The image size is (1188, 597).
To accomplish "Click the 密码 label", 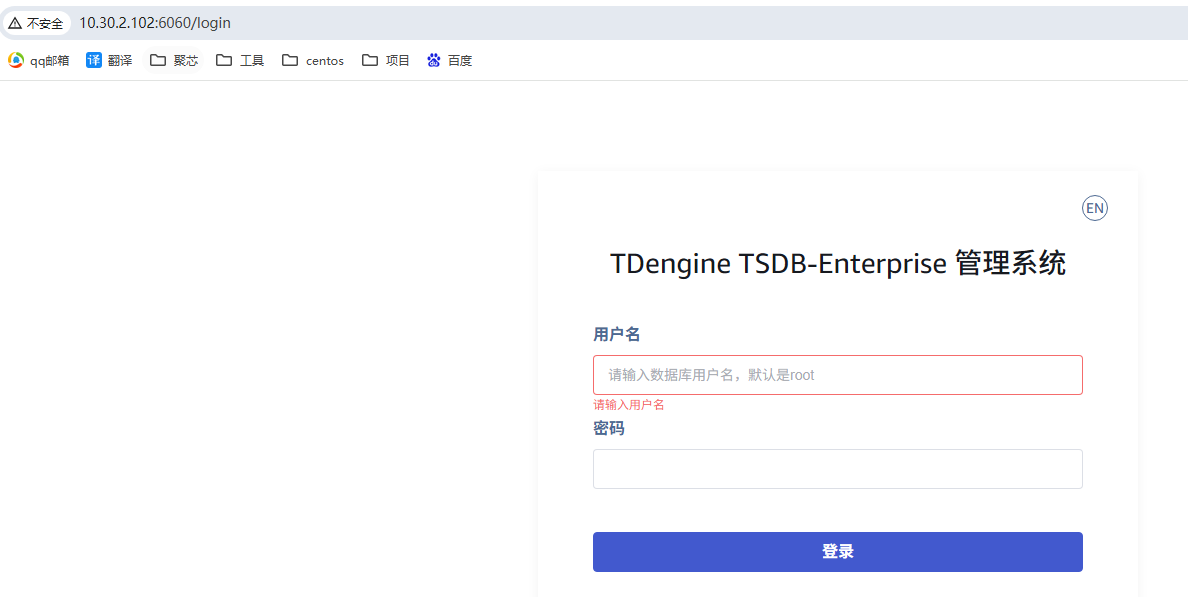I will pos(608,429).
